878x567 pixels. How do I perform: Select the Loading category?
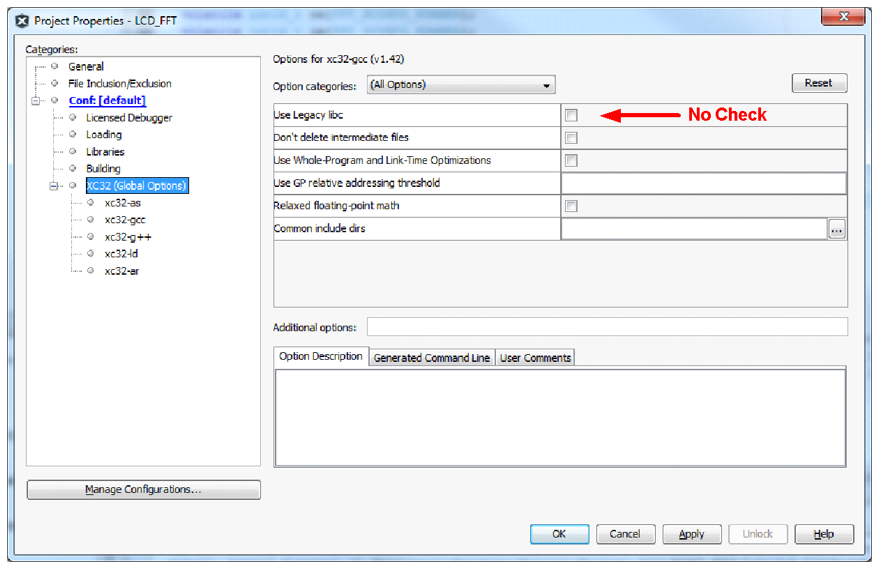pos(104,135)
